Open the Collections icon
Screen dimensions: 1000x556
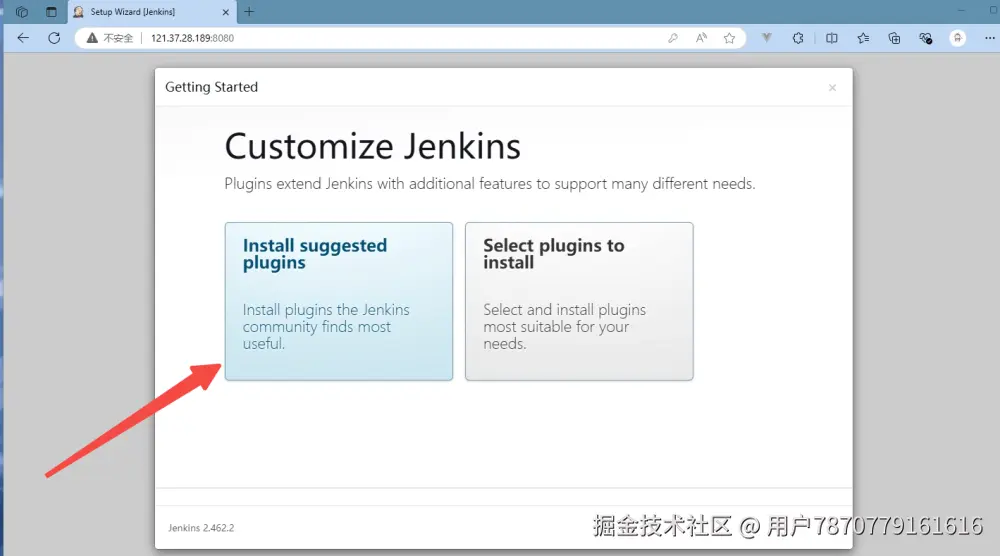tap(894, 38)
